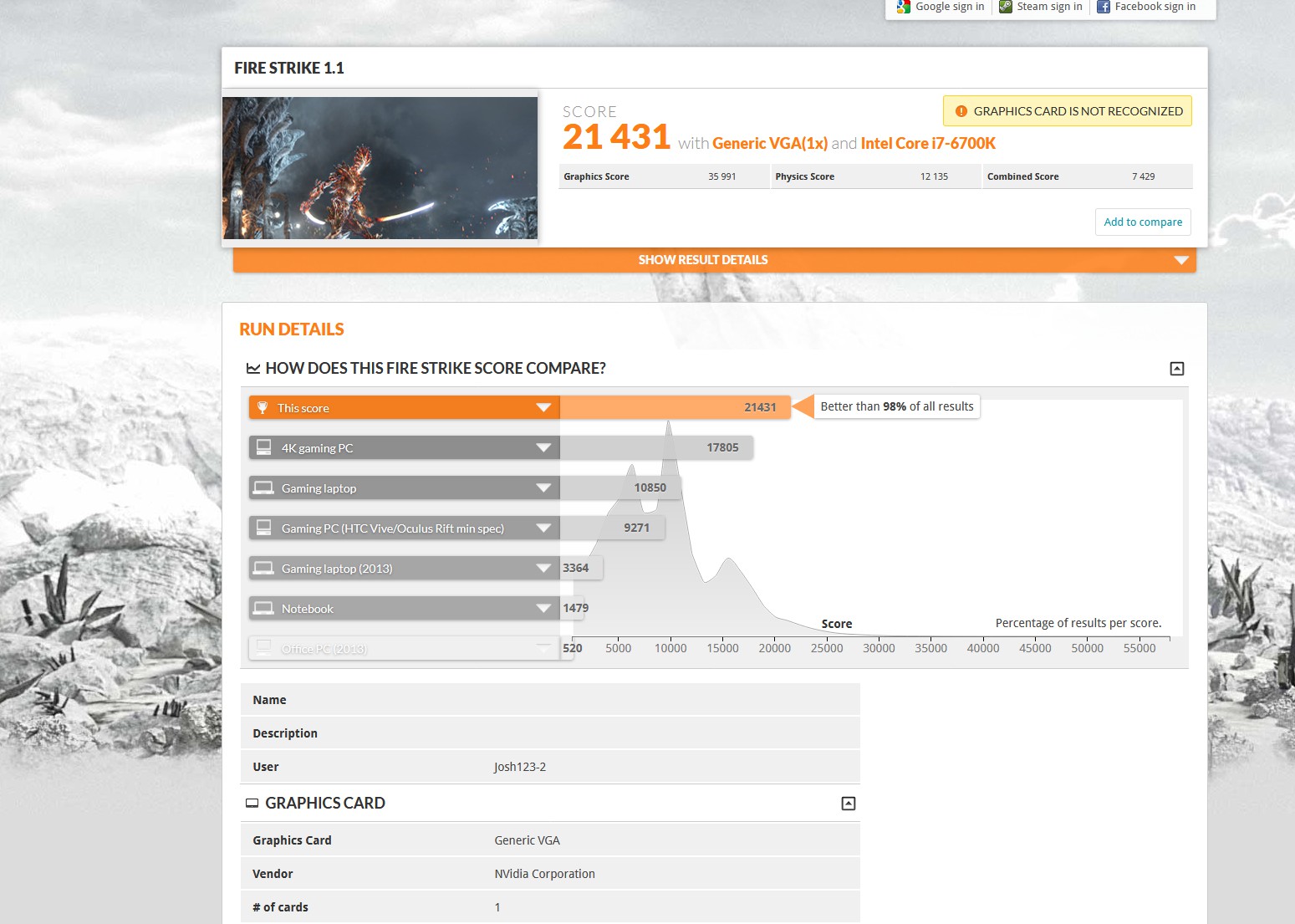The image size is (1295, 924).
Task: Expand the Gaming laptop (2013) dropdown arrow
Action: 543,569
